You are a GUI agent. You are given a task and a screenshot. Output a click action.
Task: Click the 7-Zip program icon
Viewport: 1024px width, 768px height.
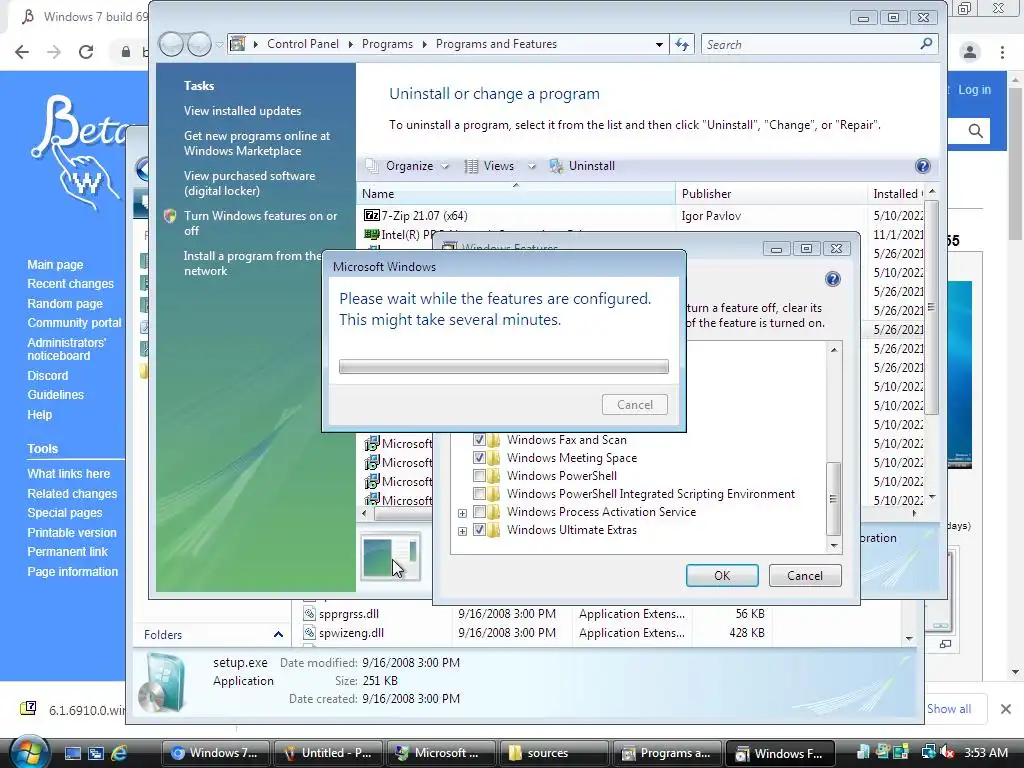click(x=372, y=216)
